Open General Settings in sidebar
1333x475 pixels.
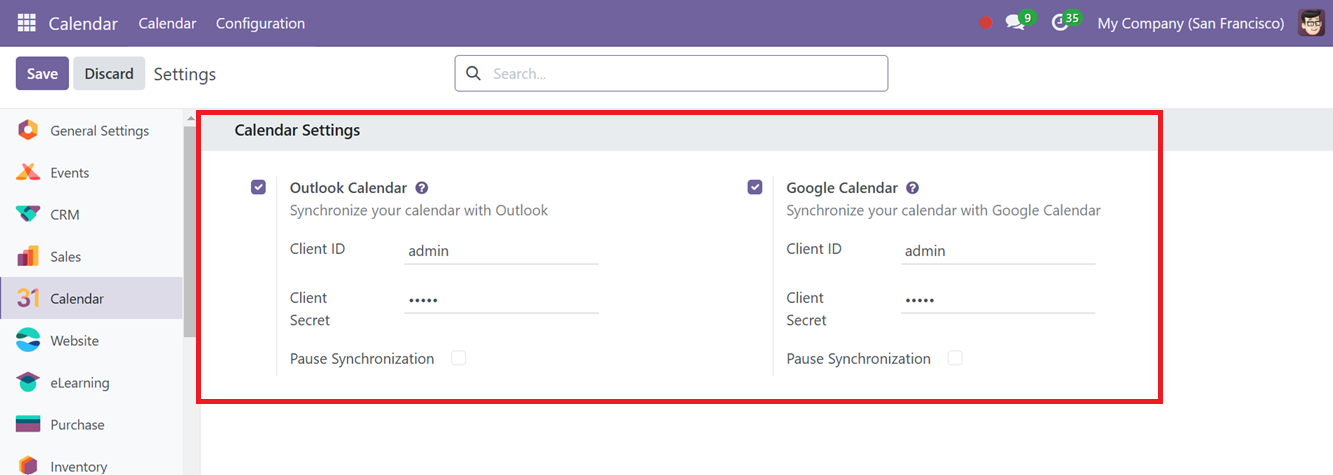point(99,131)
